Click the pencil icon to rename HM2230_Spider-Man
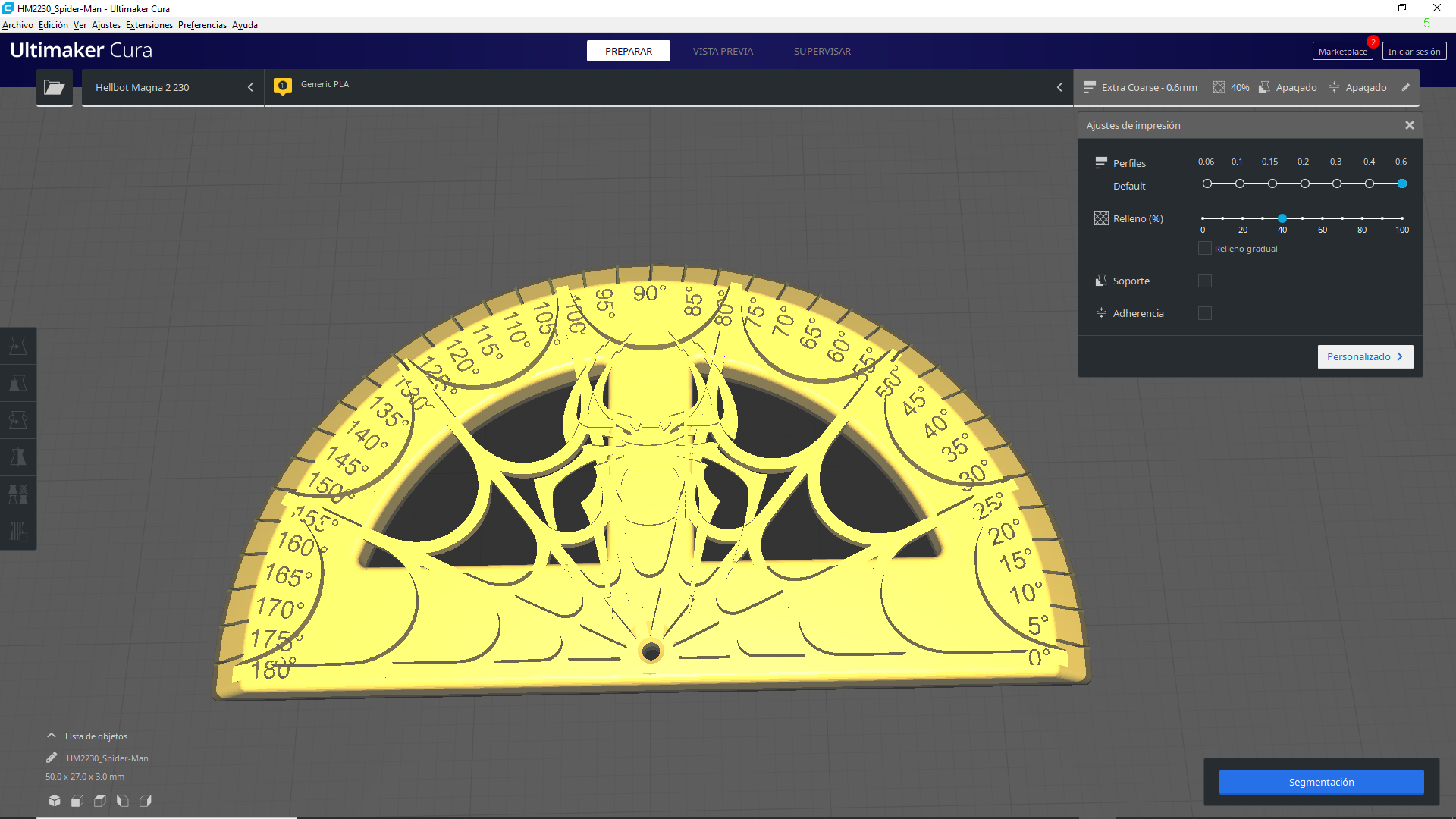This screenshot has height=819, width=1456. 52,758
